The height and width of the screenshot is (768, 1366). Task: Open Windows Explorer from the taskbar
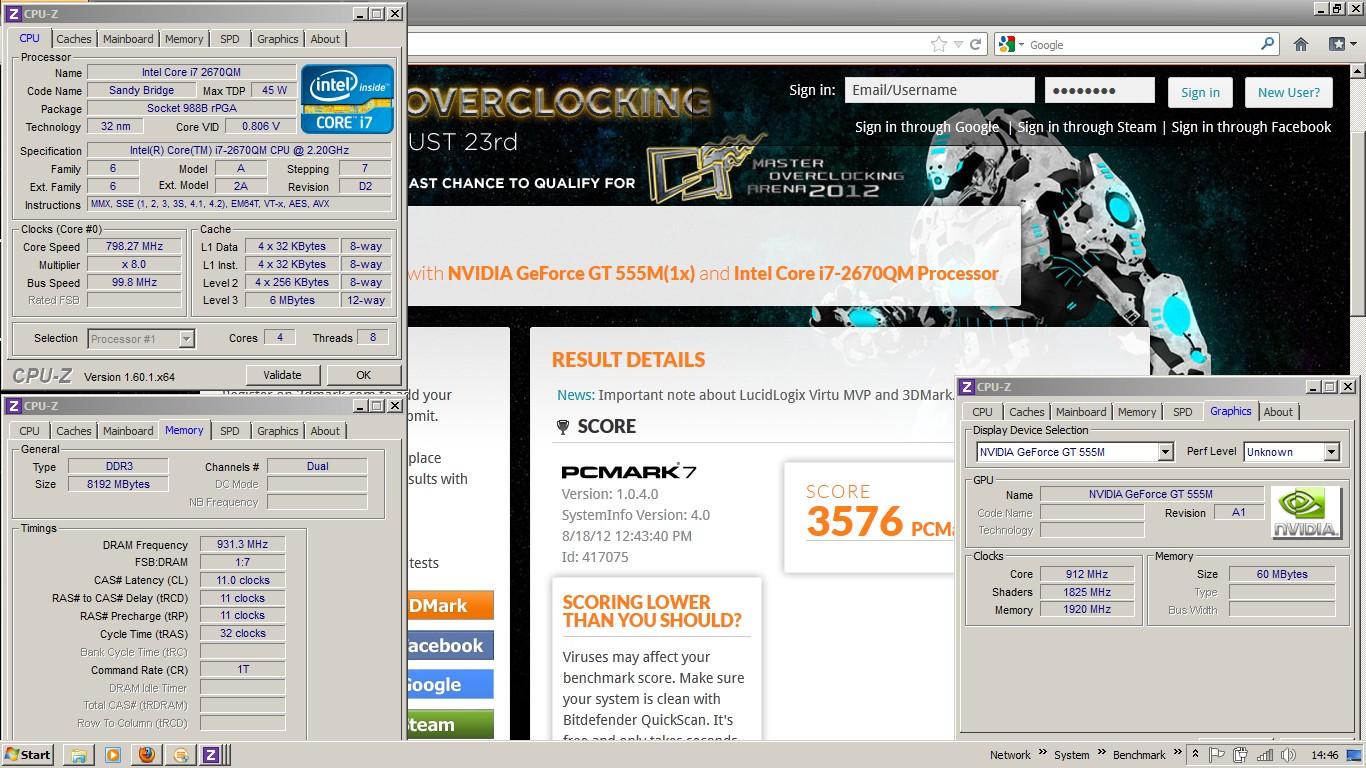coord(78,755)
